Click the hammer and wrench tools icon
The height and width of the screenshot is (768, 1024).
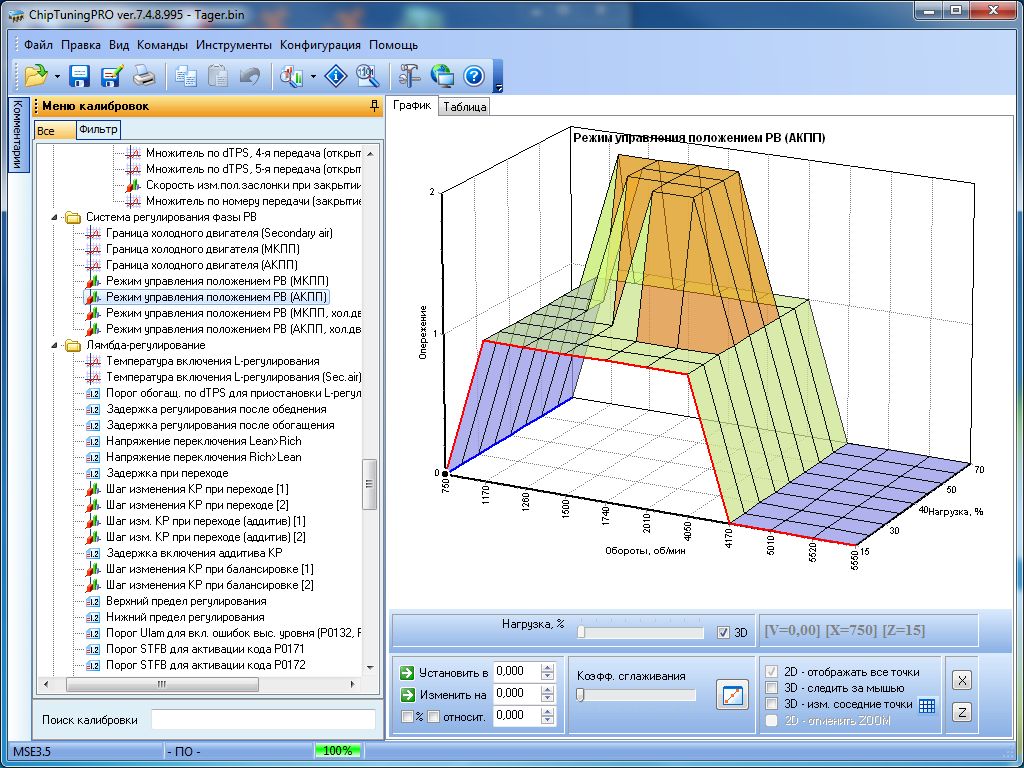click(409, 76)
